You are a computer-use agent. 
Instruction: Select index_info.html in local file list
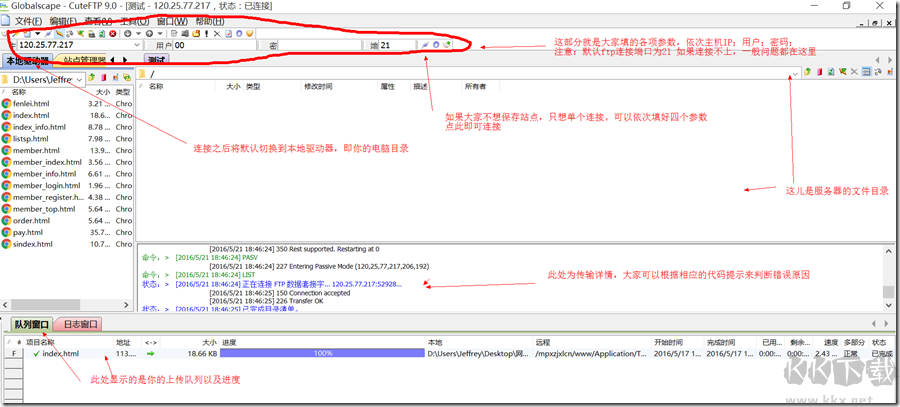click(x=39, y=127)
